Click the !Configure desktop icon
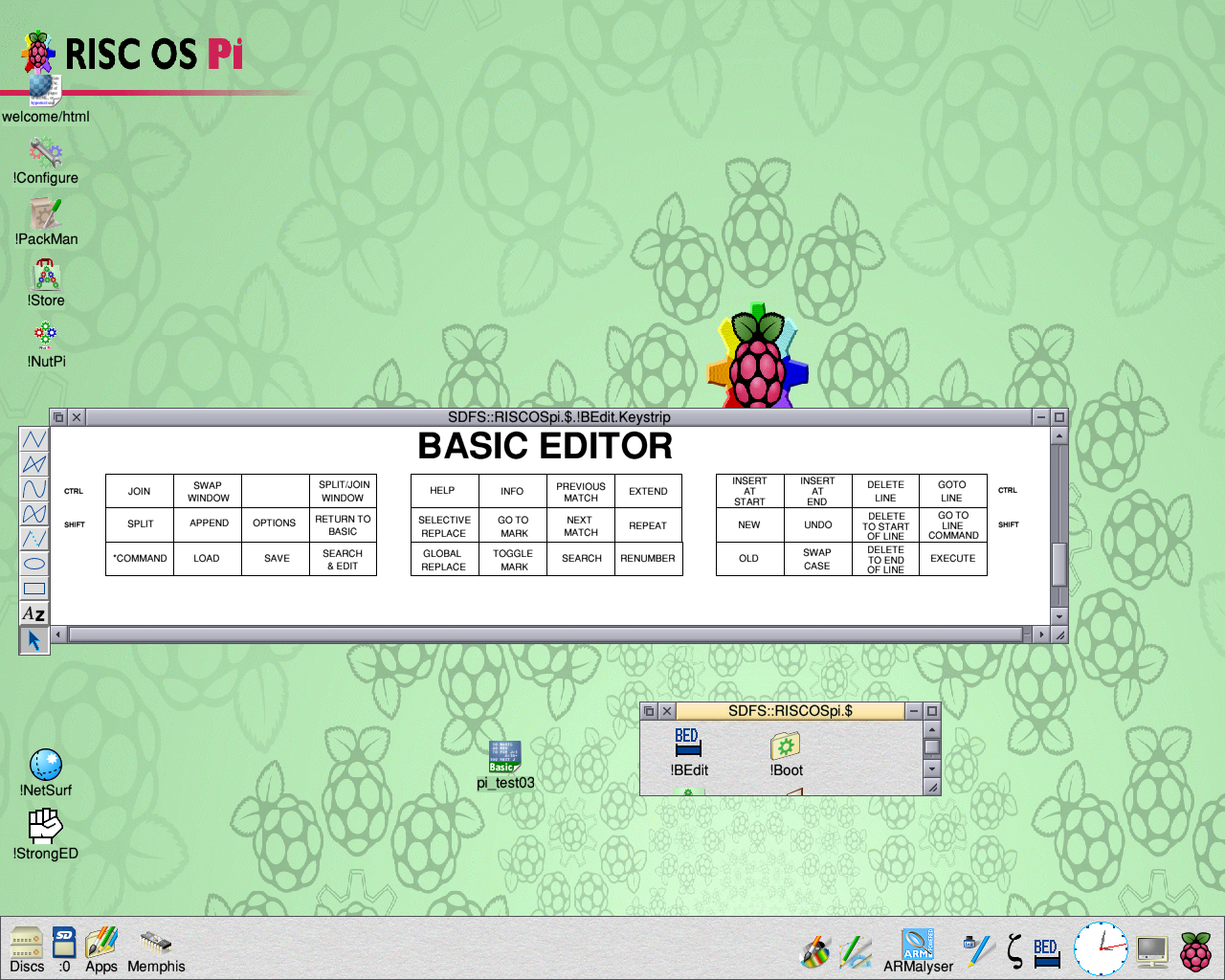 click(45, 161)
